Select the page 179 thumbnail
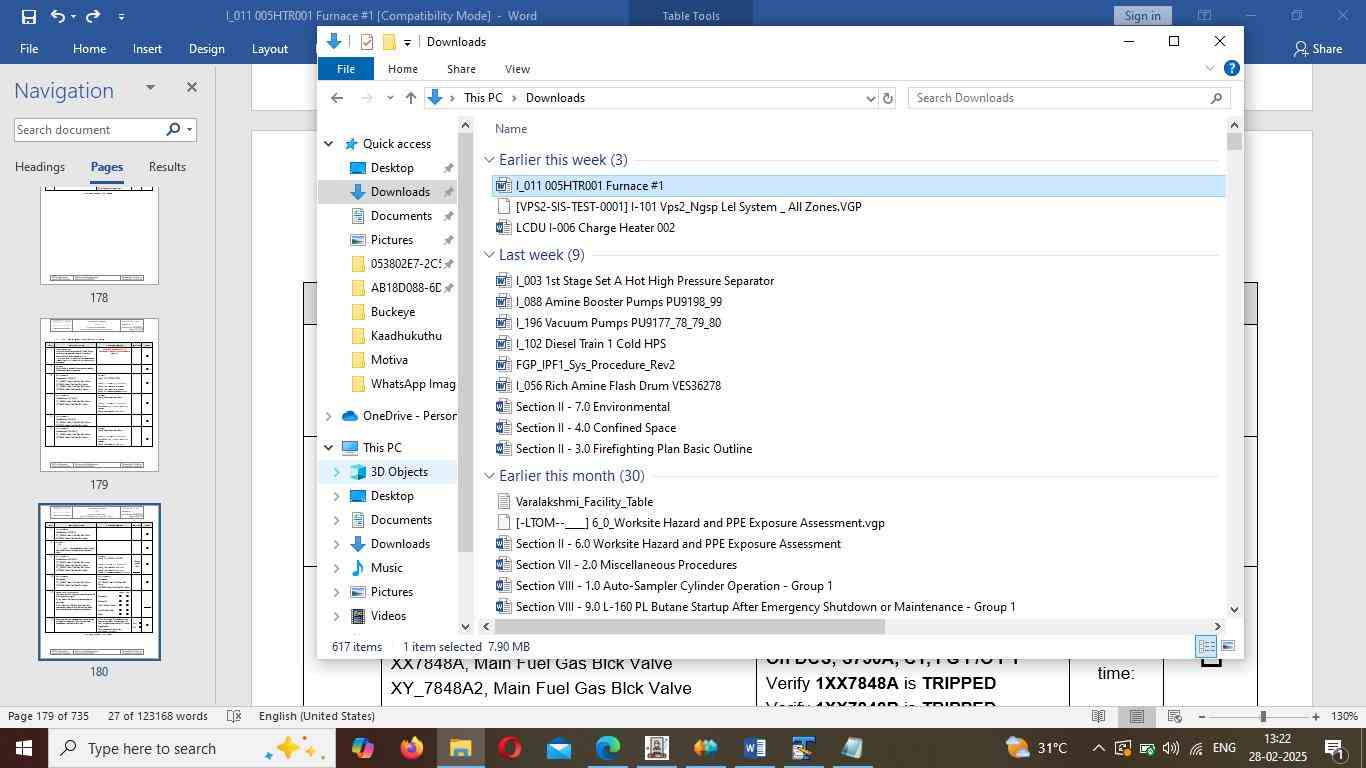 (99, 395)
